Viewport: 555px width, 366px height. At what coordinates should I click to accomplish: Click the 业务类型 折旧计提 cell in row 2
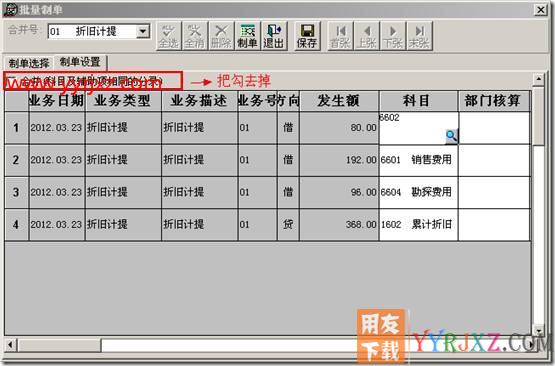point(123,160)
